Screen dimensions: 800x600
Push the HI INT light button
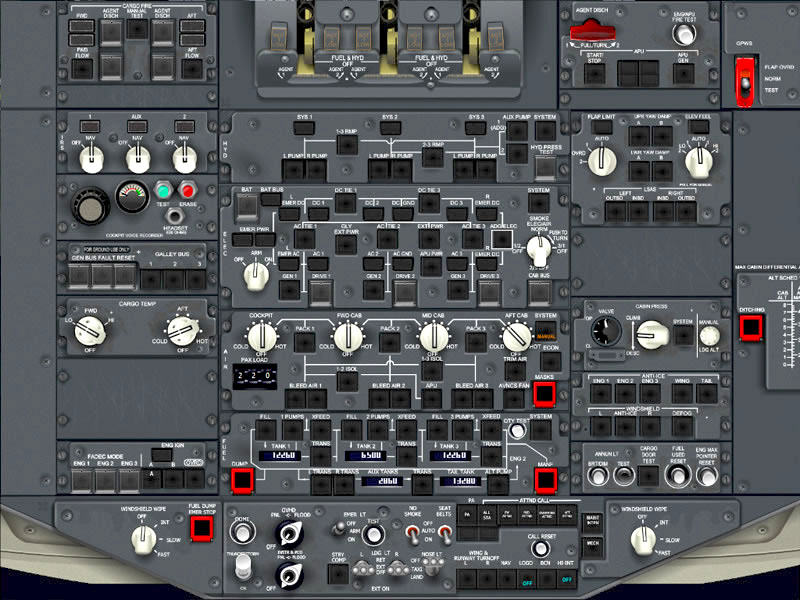(x=566, y=579)
